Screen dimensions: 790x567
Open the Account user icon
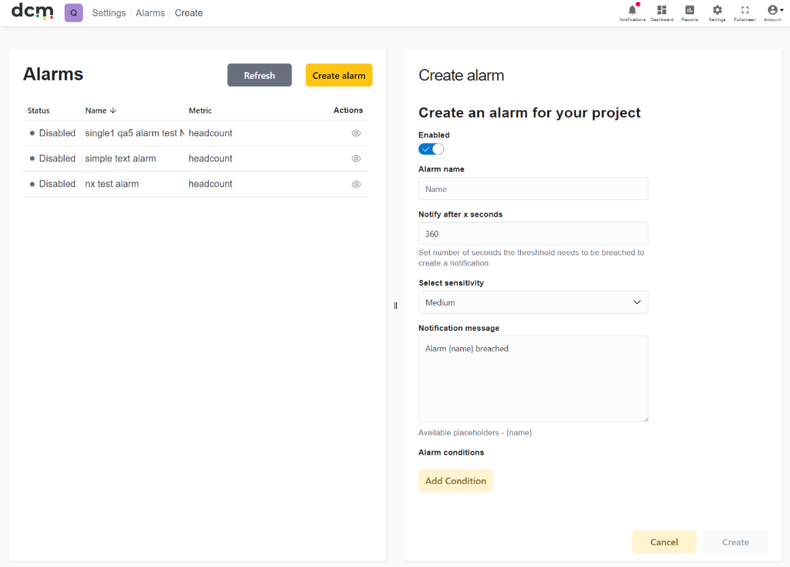tap(772, 10)
